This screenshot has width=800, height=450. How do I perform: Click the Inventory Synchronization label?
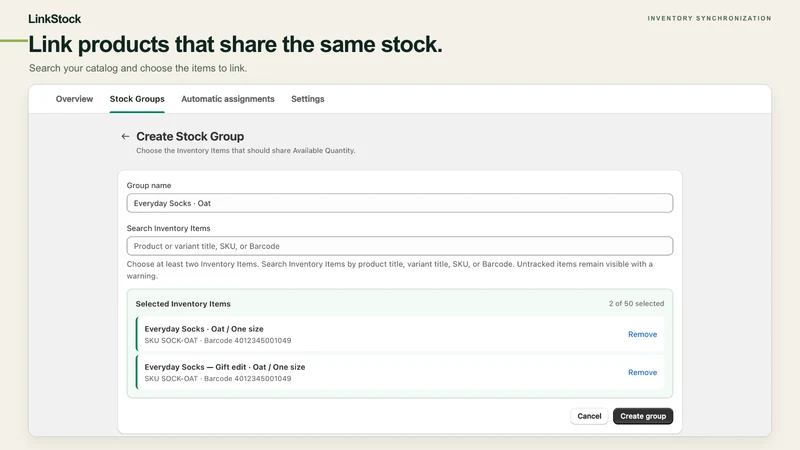pos(709,18)
